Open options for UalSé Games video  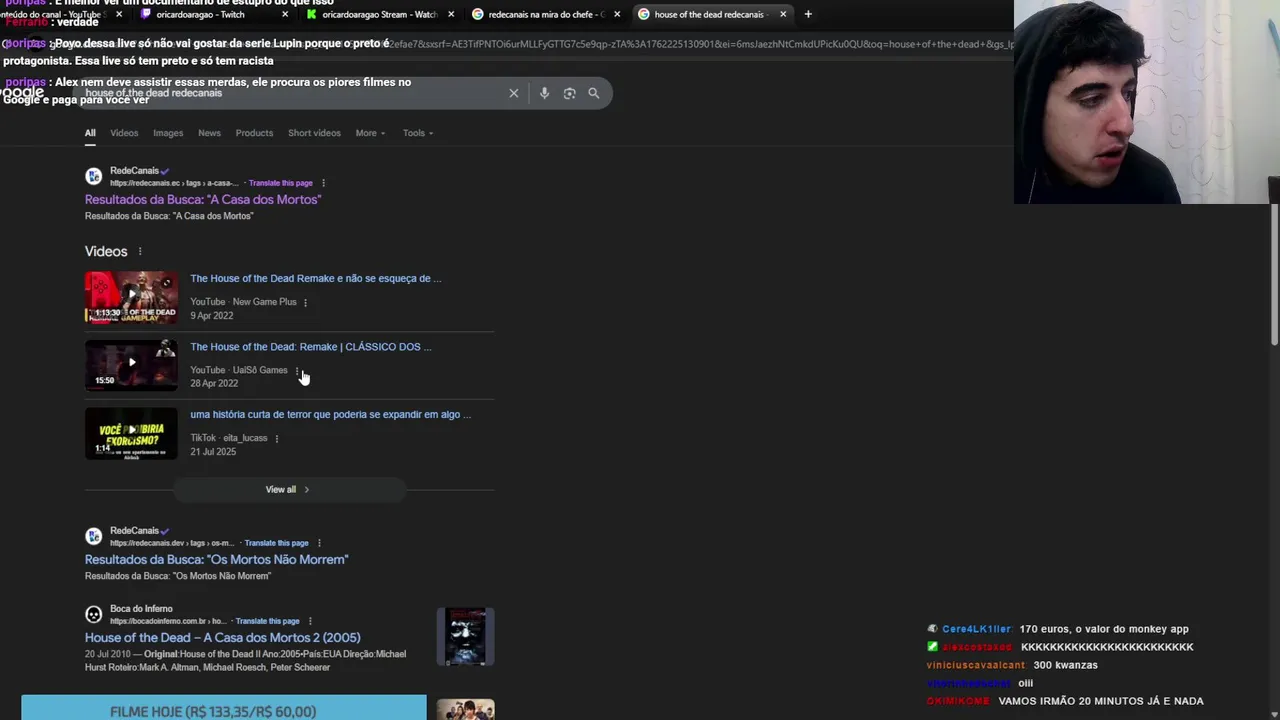tap(296, 370)
